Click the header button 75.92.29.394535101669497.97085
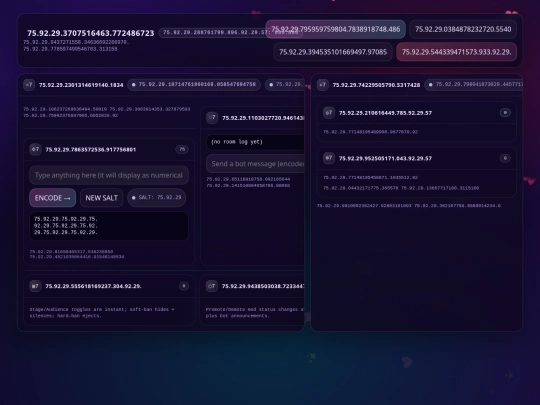 (333, 52)
